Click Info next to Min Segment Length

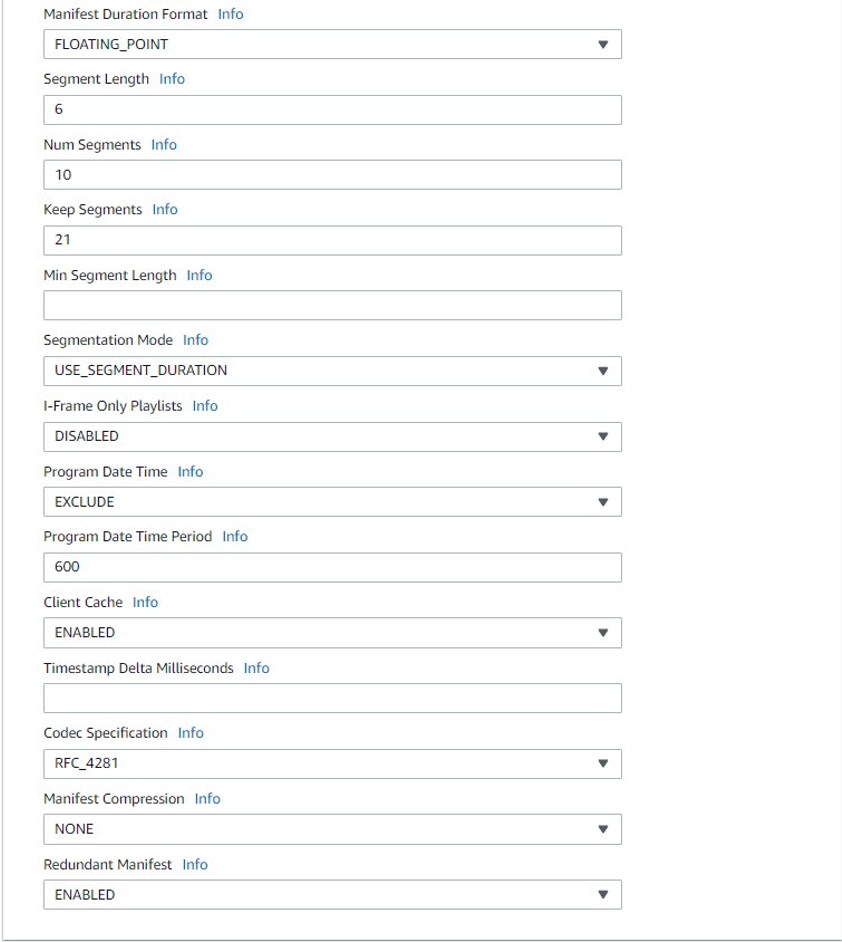tap(199, 274)
